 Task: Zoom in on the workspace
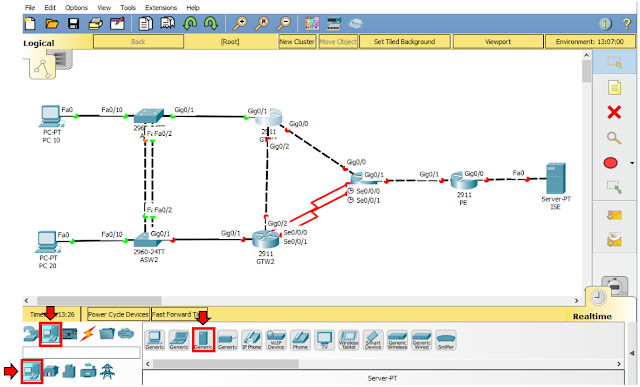[x=240, y=24]
